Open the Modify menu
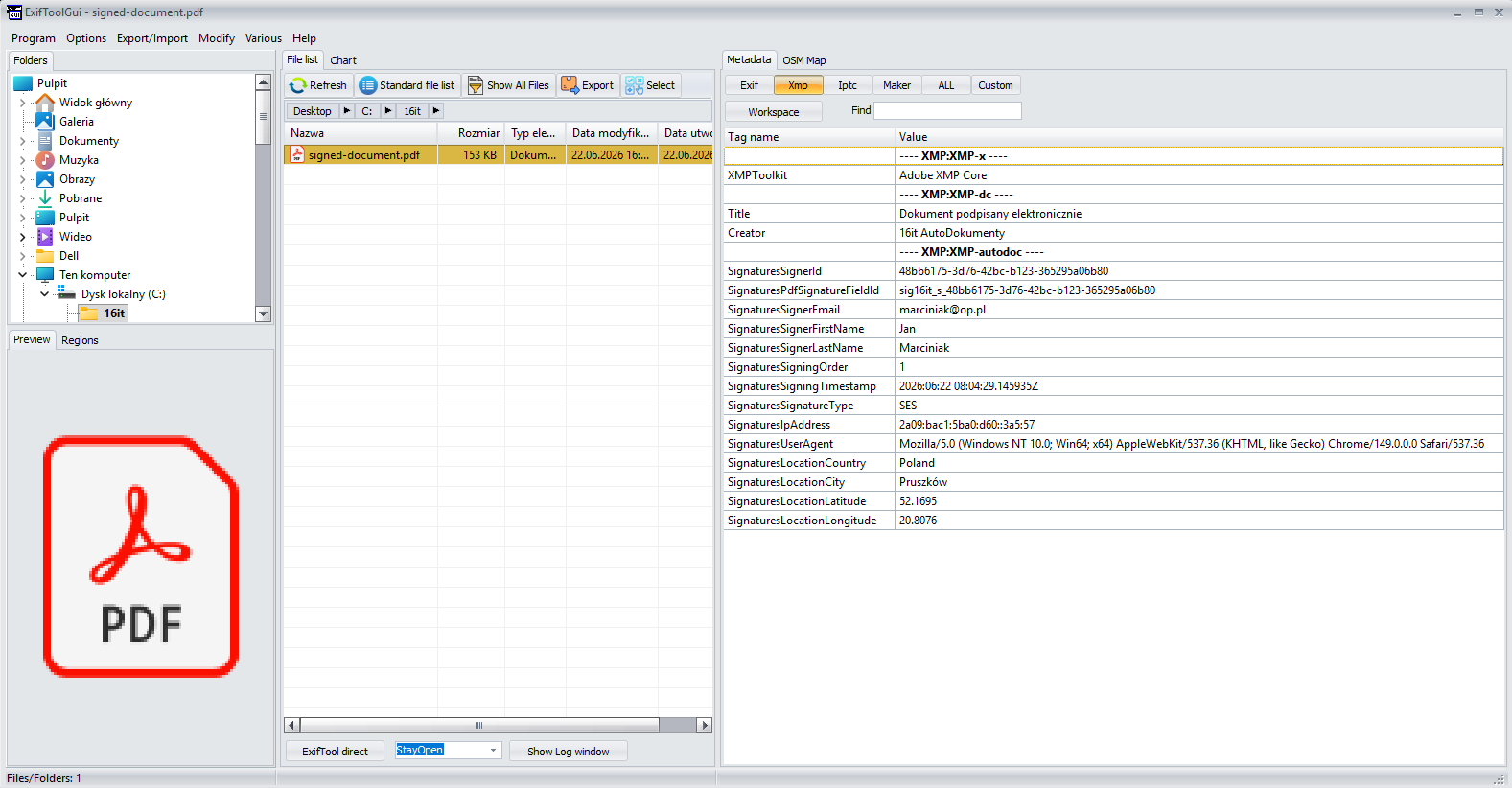The image size is (1512, 788). (217, 38)
